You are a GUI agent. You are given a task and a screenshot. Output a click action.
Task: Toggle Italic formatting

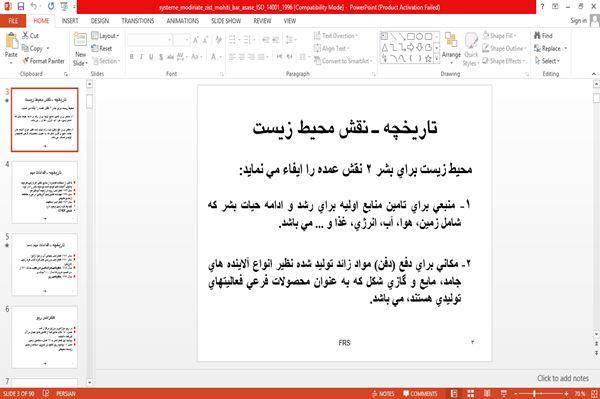pos(141,57)
